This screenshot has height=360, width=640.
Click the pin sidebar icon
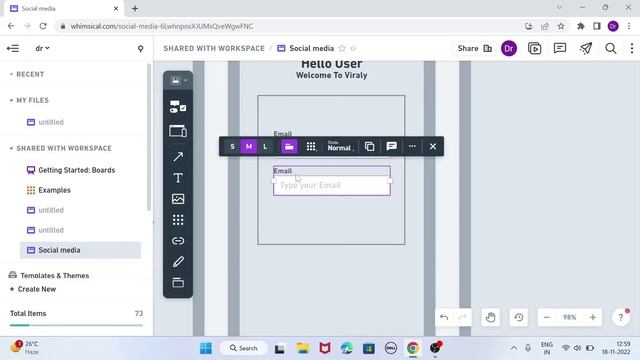(140, 49)
